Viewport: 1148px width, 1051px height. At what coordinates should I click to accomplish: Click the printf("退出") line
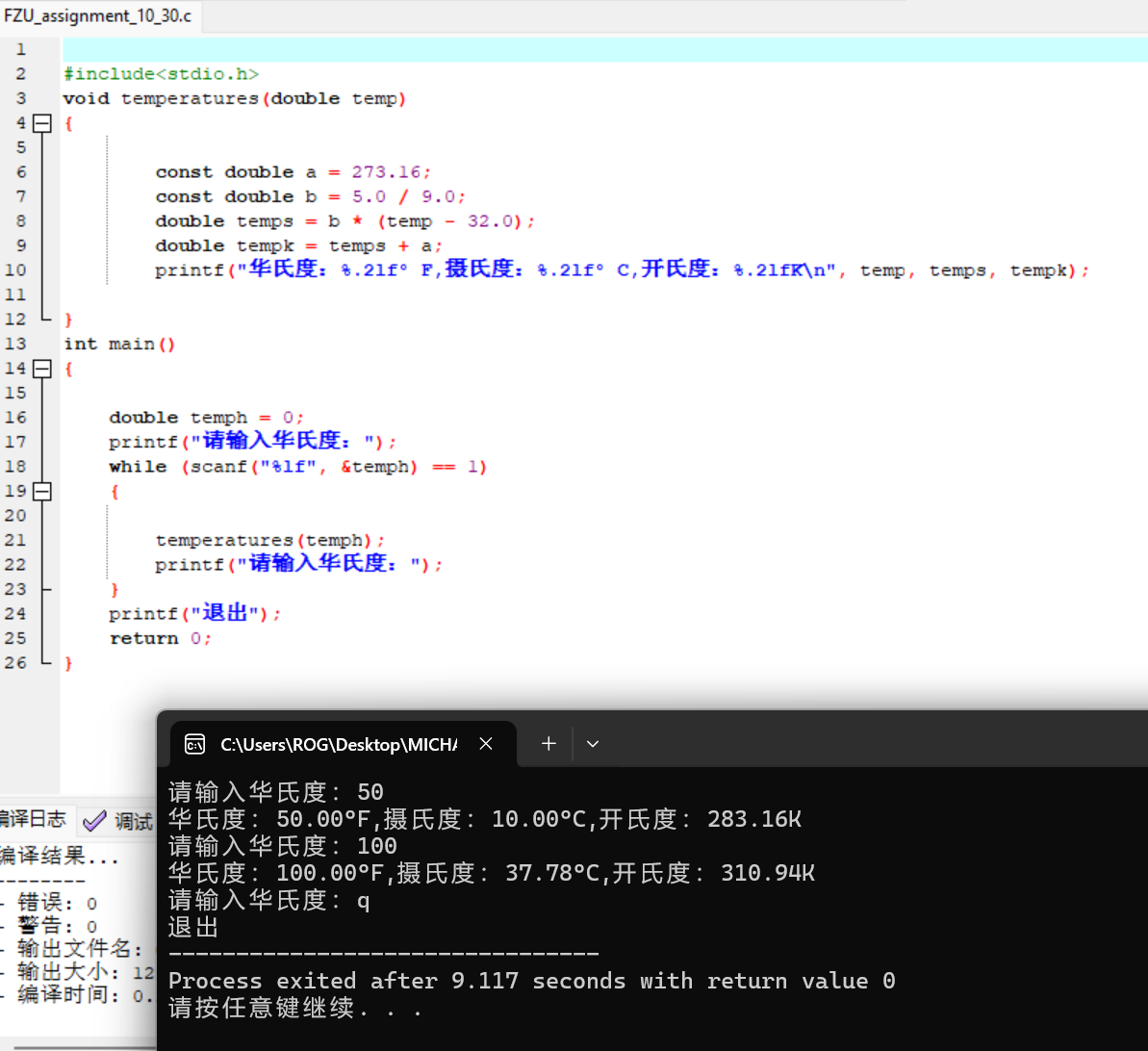(194, 613)
